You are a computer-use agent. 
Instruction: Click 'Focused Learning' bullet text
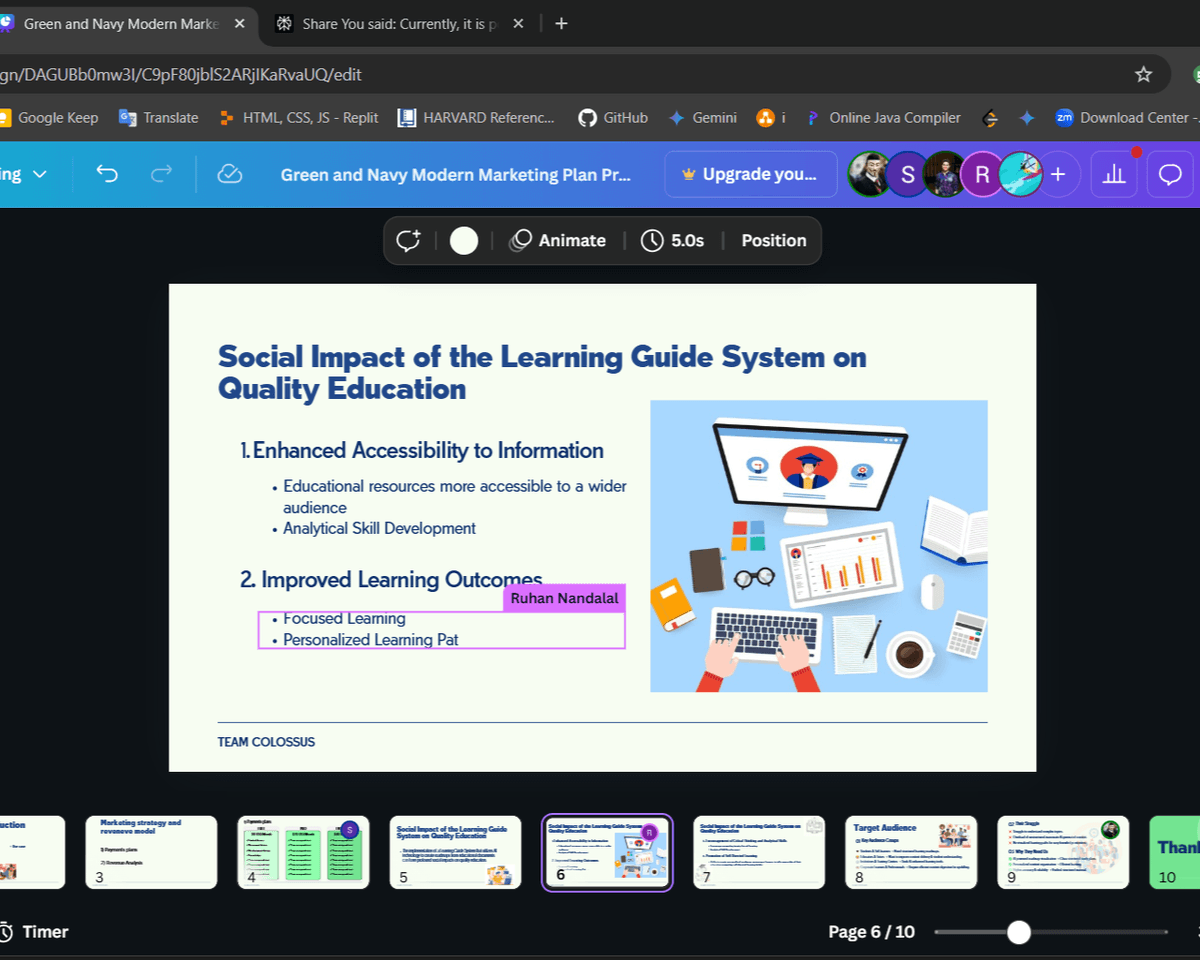344,619
